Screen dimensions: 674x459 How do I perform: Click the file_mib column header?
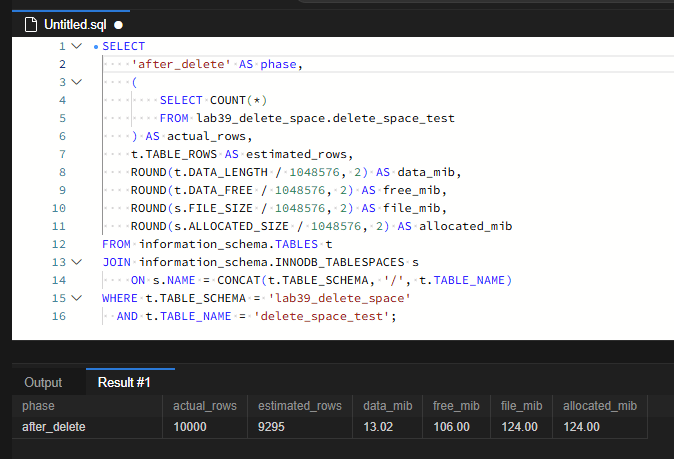click(521, 406)
